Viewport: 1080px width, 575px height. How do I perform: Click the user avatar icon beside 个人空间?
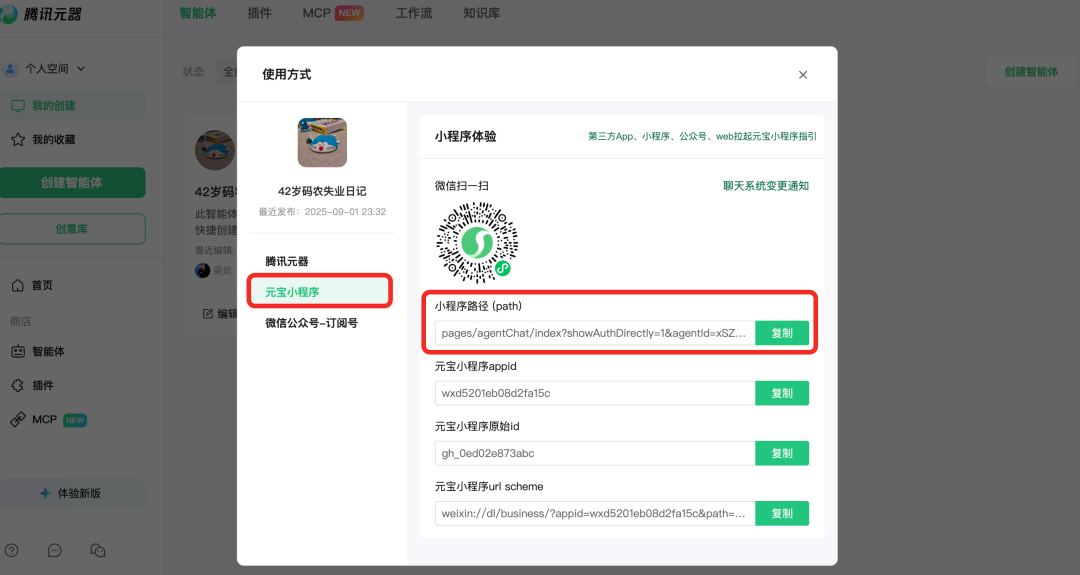pyautogui.click(x=10, y=69)
